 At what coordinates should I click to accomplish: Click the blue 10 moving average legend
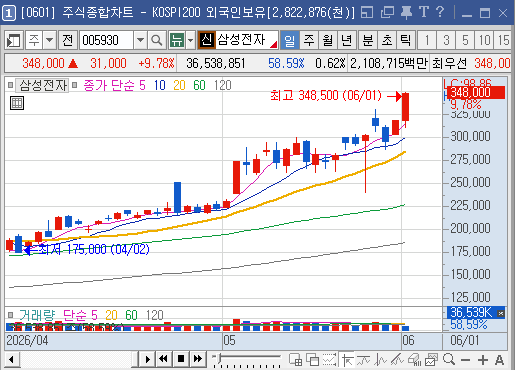(160, 85)
